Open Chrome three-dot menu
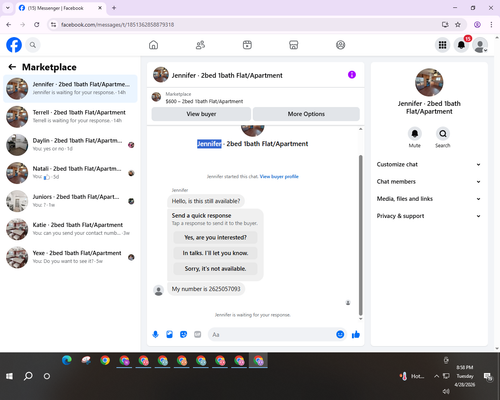 tap(491, 25)
